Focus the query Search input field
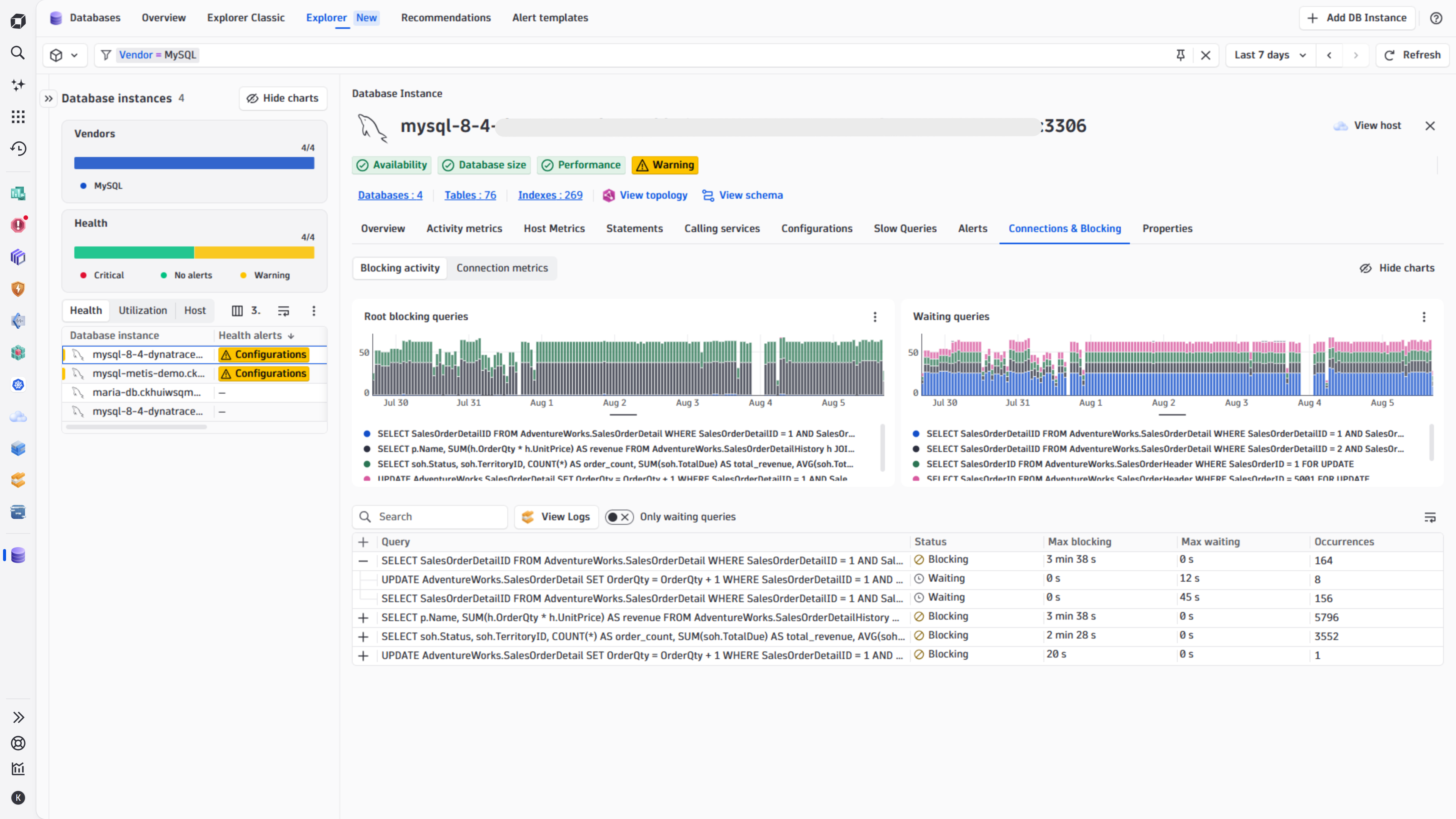This screenshot has height=819, width=1456. [430, 516]
